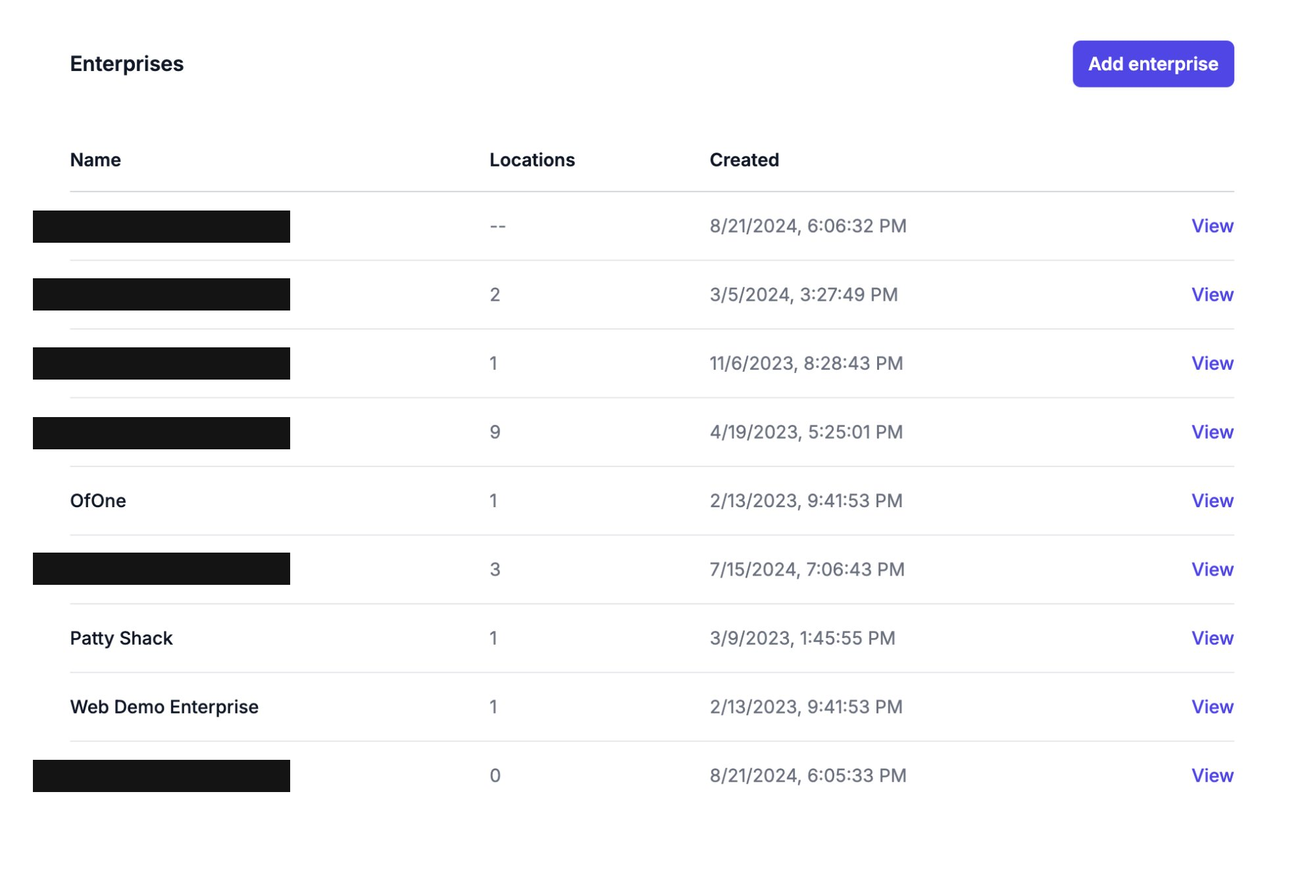This screenshot has height=896, width=1316.
Task: Select the Patty Shack enterprise name
Action: coord(122,637)
